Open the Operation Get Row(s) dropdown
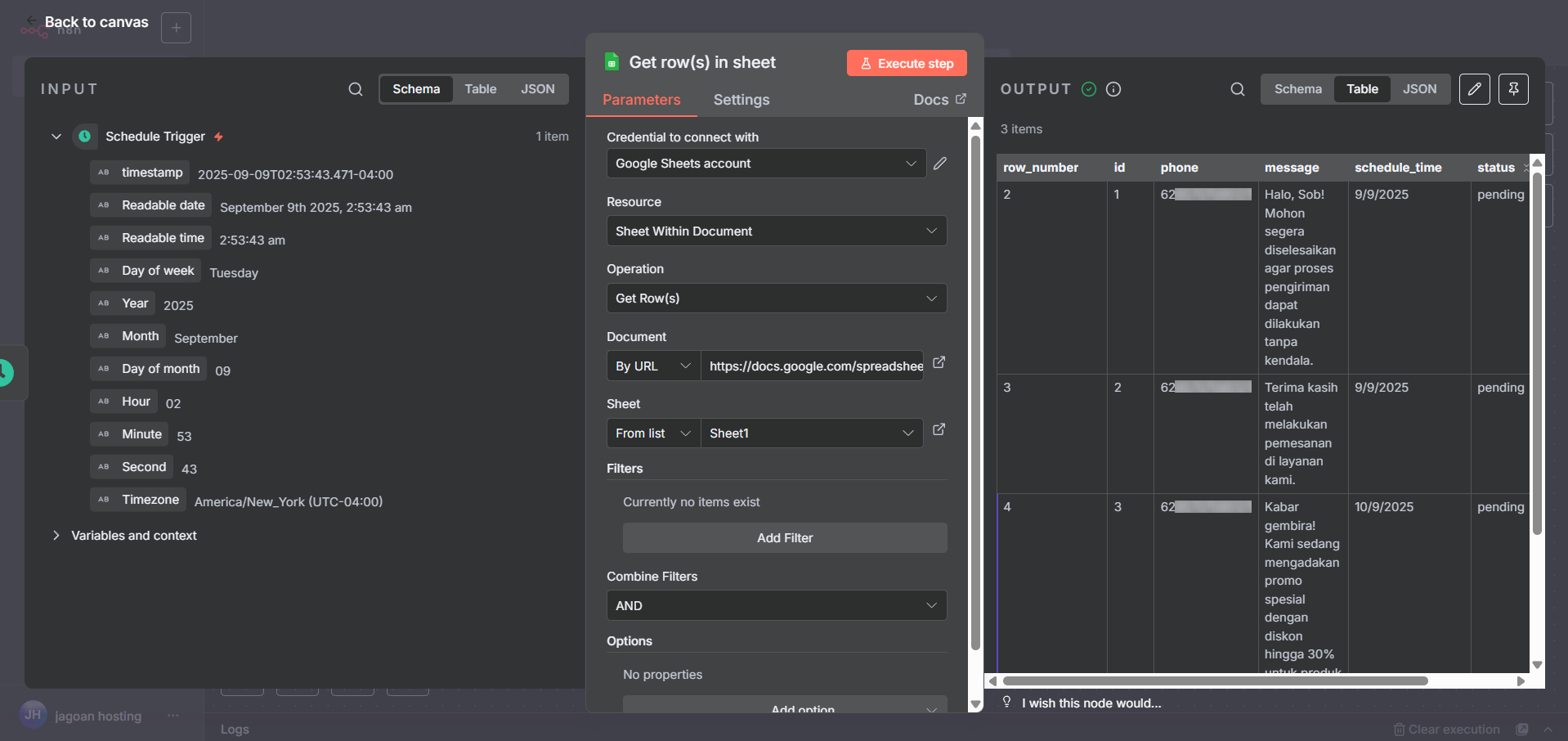 [777, 299]
